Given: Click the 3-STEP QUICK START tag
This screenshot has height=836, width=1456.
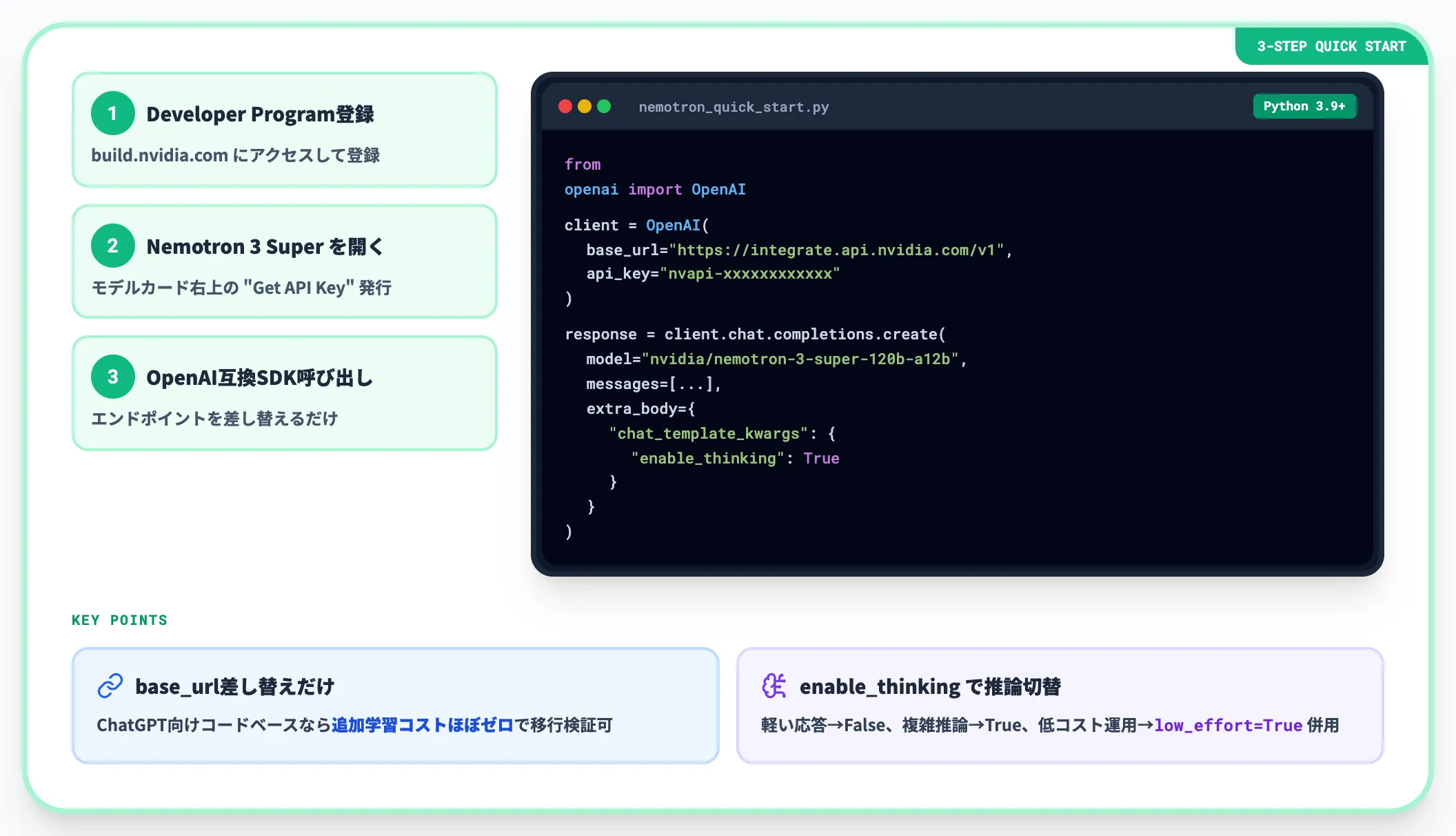Looking at the screenshot, I should pos(1331,46).
